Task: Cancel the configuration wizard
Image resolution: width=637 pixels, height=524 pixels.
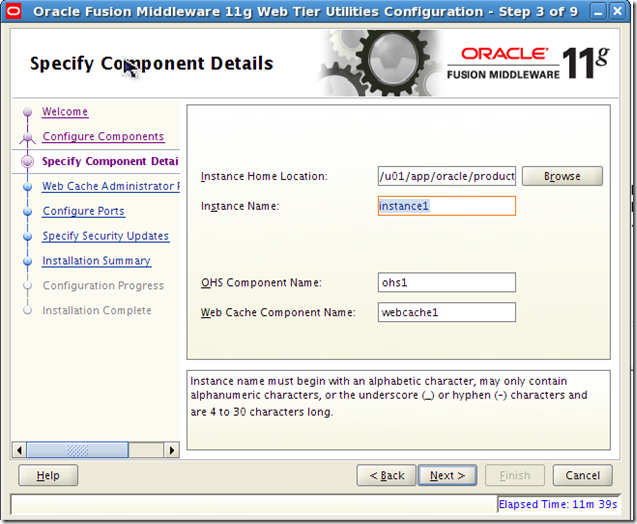Action: pyautogui.click(x=582, y=475)
